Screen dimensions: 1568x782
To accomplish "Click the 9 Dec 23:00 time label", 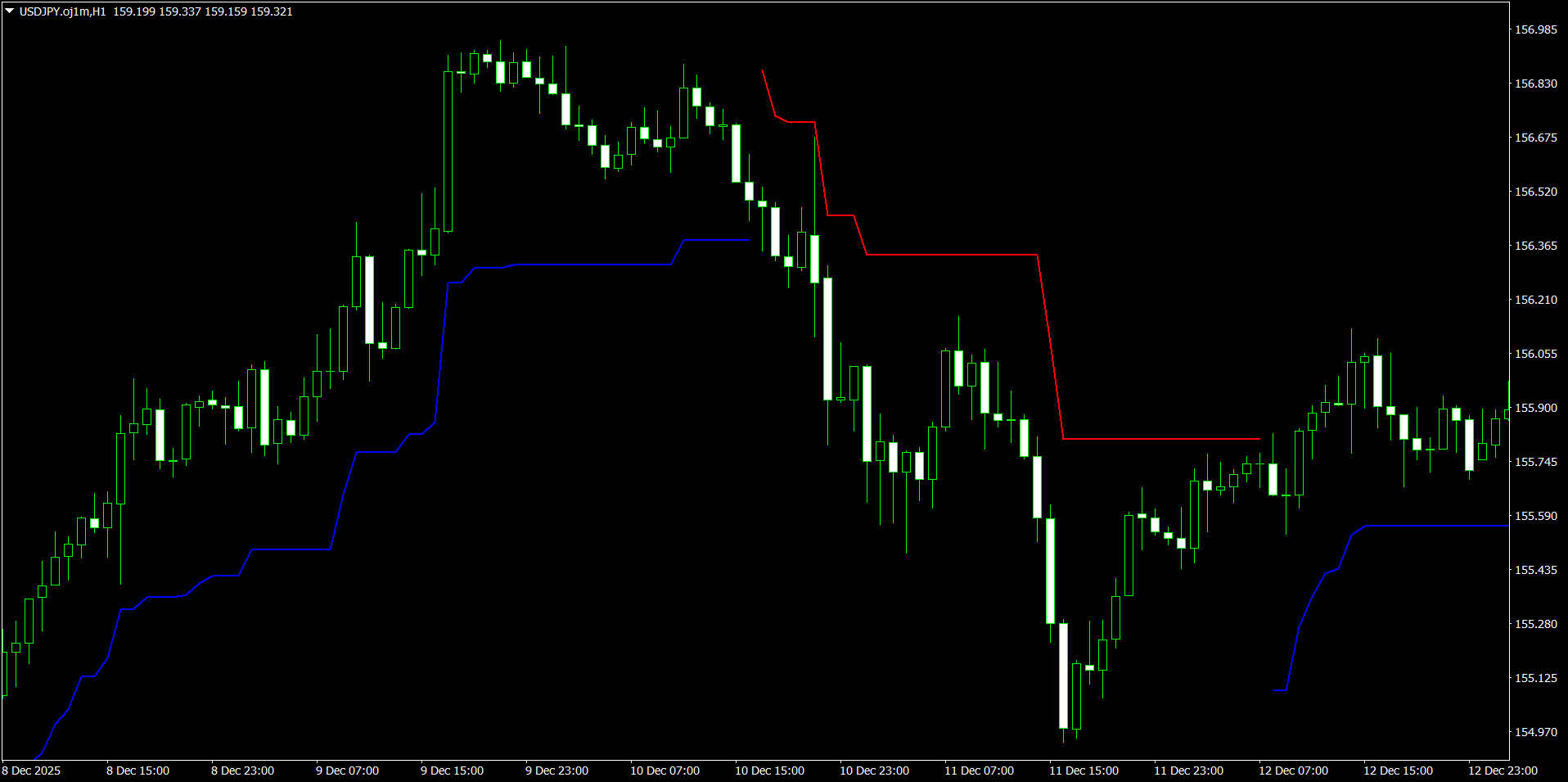I will pos(556,771).
